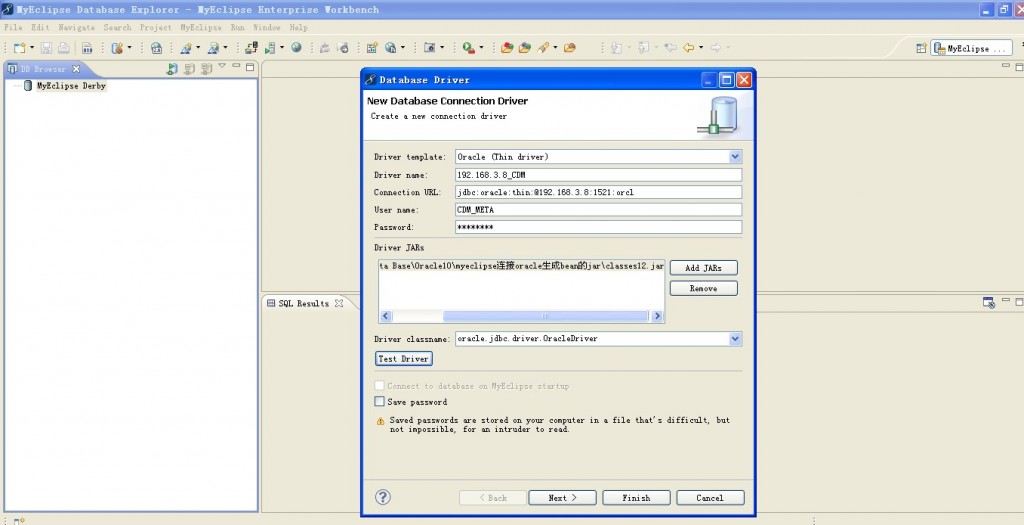
Task: Click the Connection URL input field
Action: tap(598, 192)
